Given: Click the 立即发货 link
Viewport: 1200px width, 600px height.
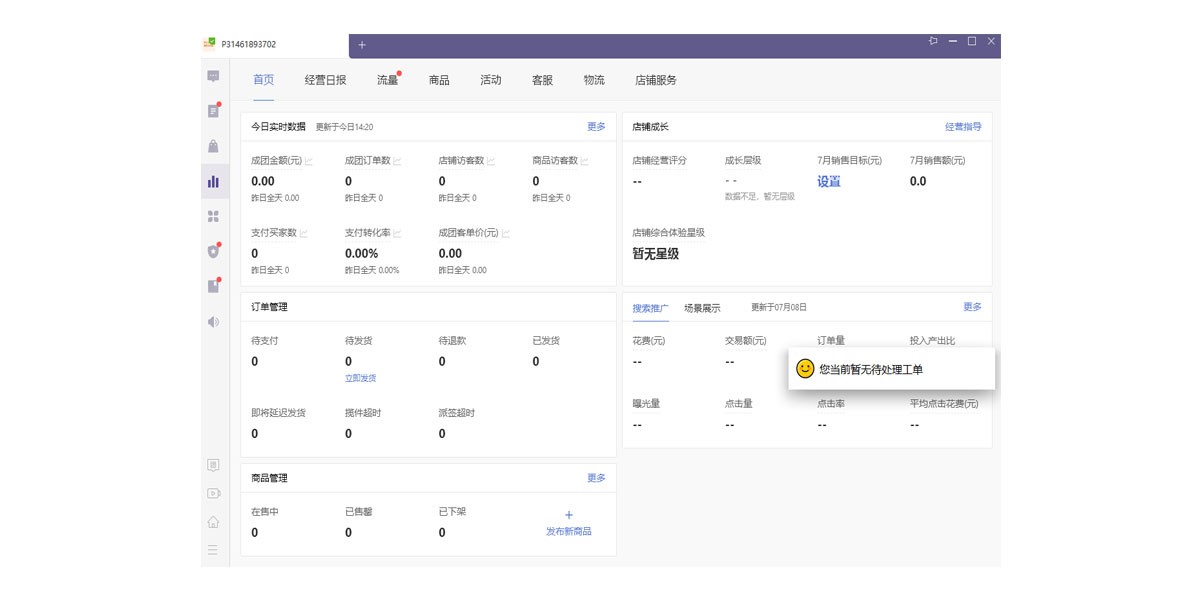Looking at the screenshot, I should point(361,378).
